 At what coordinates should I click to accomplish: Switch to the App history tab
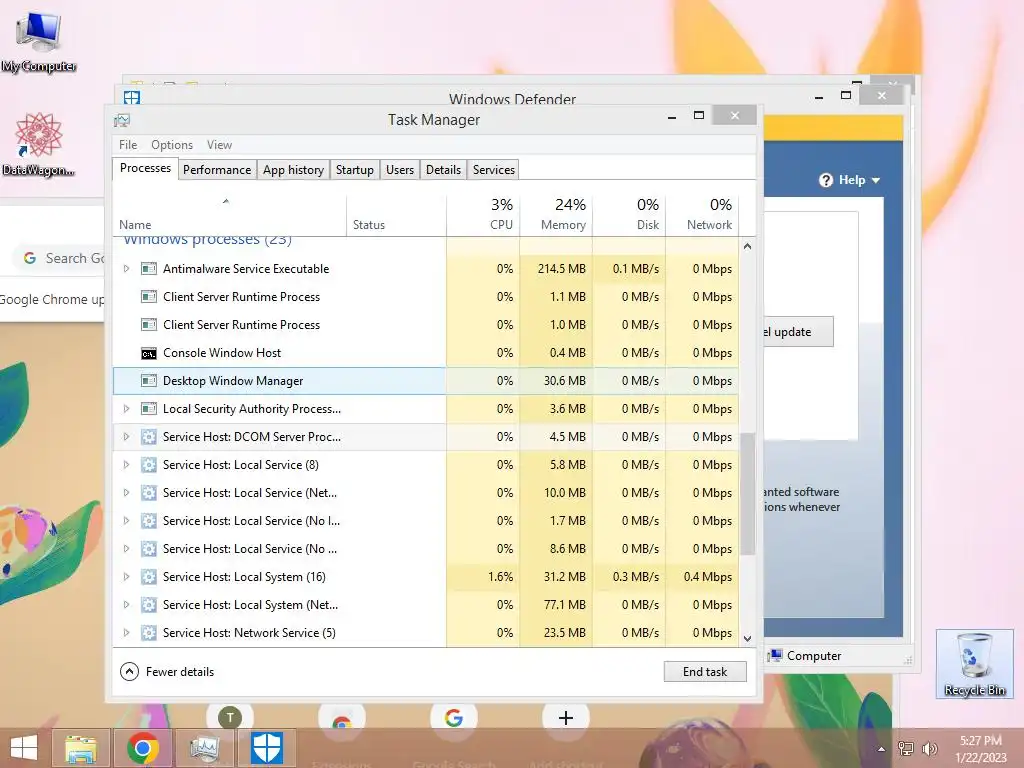[293, 170]
